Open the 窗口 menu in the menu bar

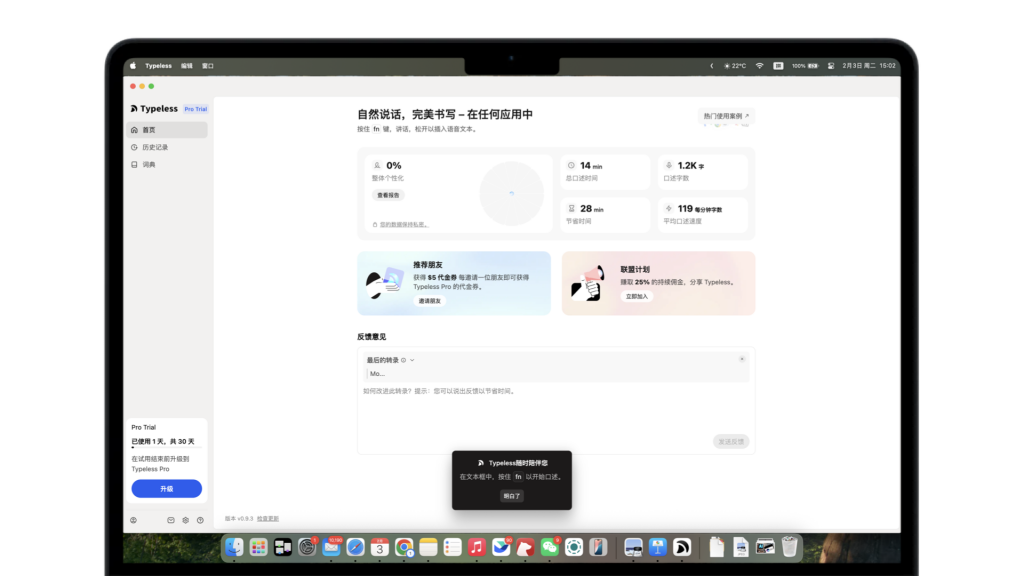tap(208, 66)
